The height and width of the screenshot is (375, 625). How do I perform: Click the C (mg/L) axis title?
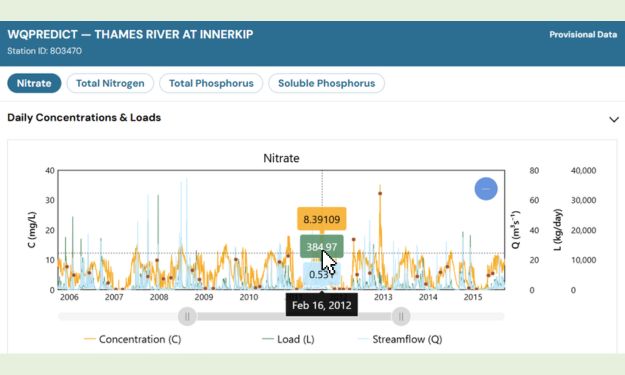[x=32, y=230]
